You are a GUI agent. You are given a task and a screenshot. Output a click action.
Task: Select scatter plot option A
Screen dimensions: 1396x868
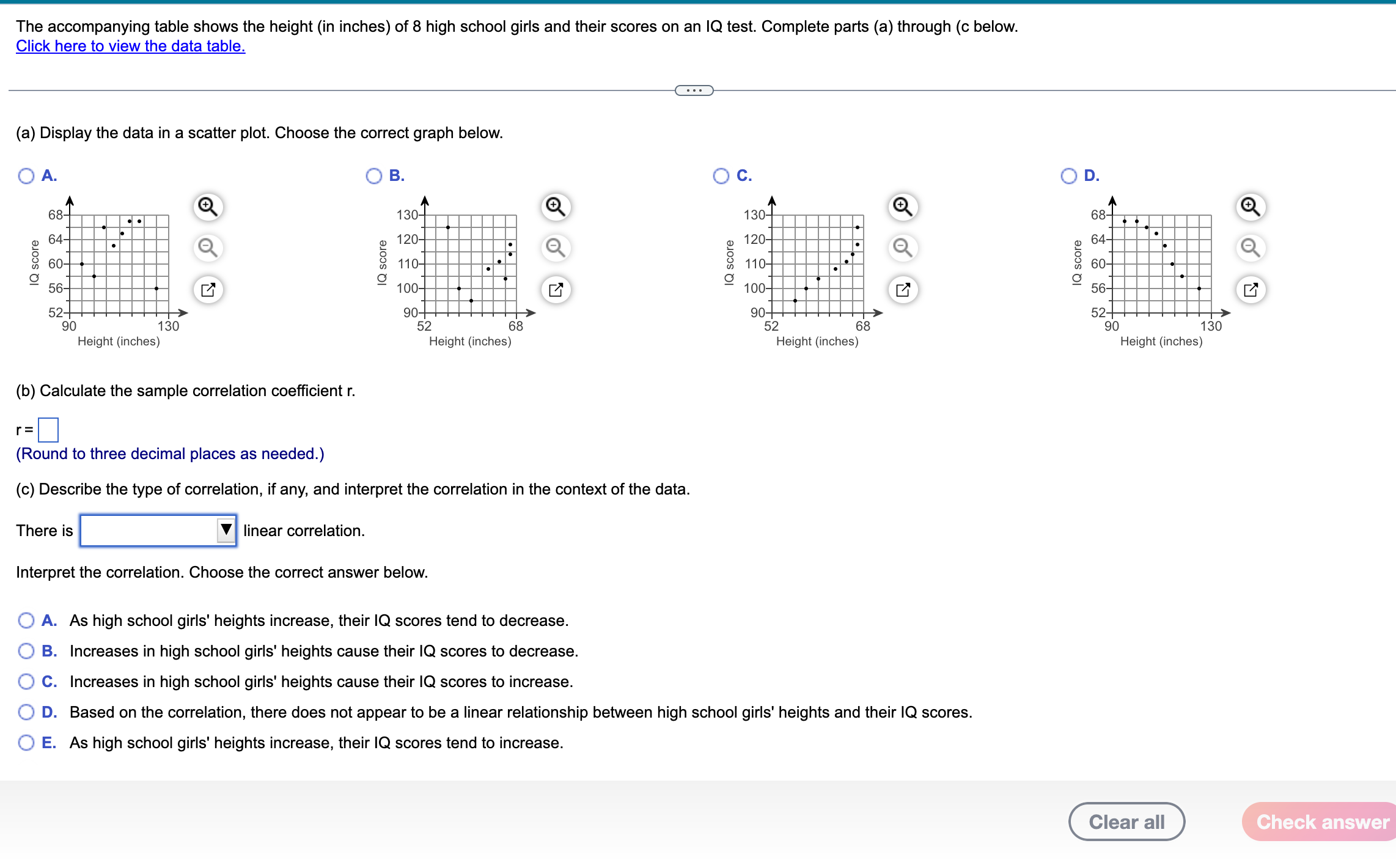[x=26, y=175]
